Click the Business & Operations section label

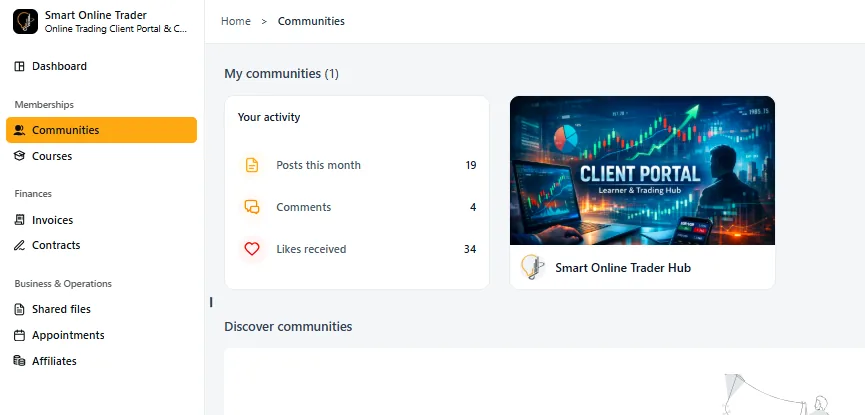tap(63, 284)
